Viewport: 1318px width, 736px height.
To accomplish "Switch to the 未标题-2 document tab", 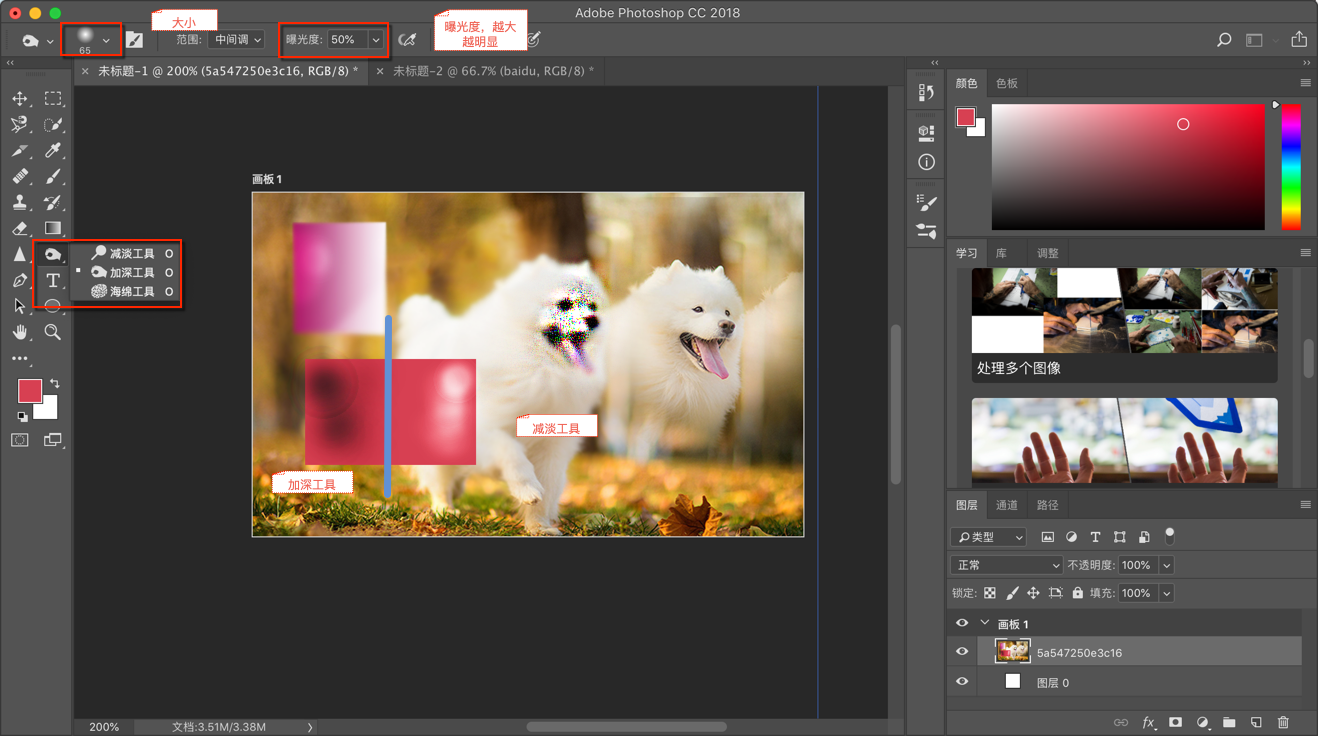I will click(492, 71).
